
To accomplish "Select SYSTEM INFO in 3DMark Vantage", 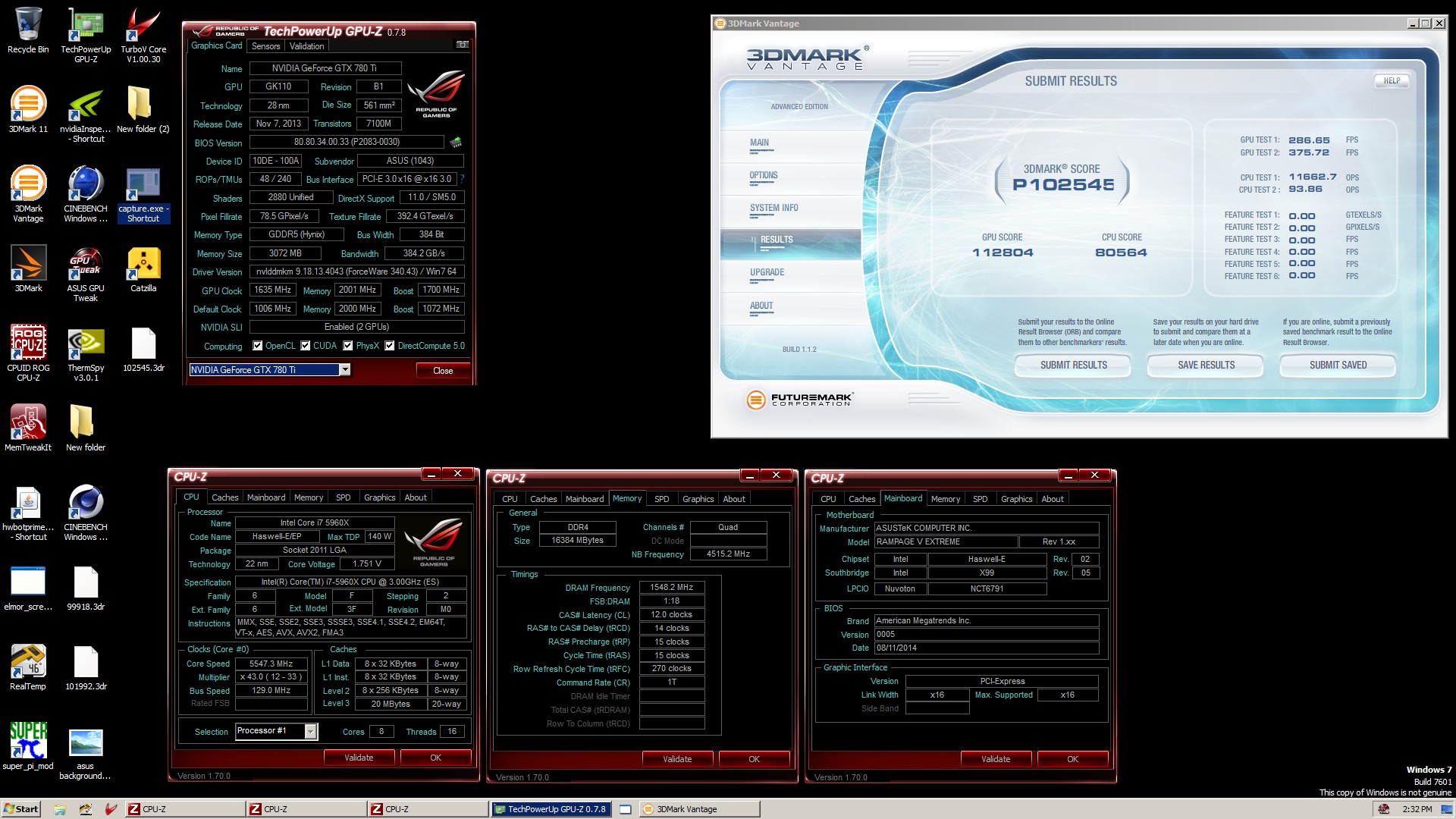I will click(x=773, y=208).
